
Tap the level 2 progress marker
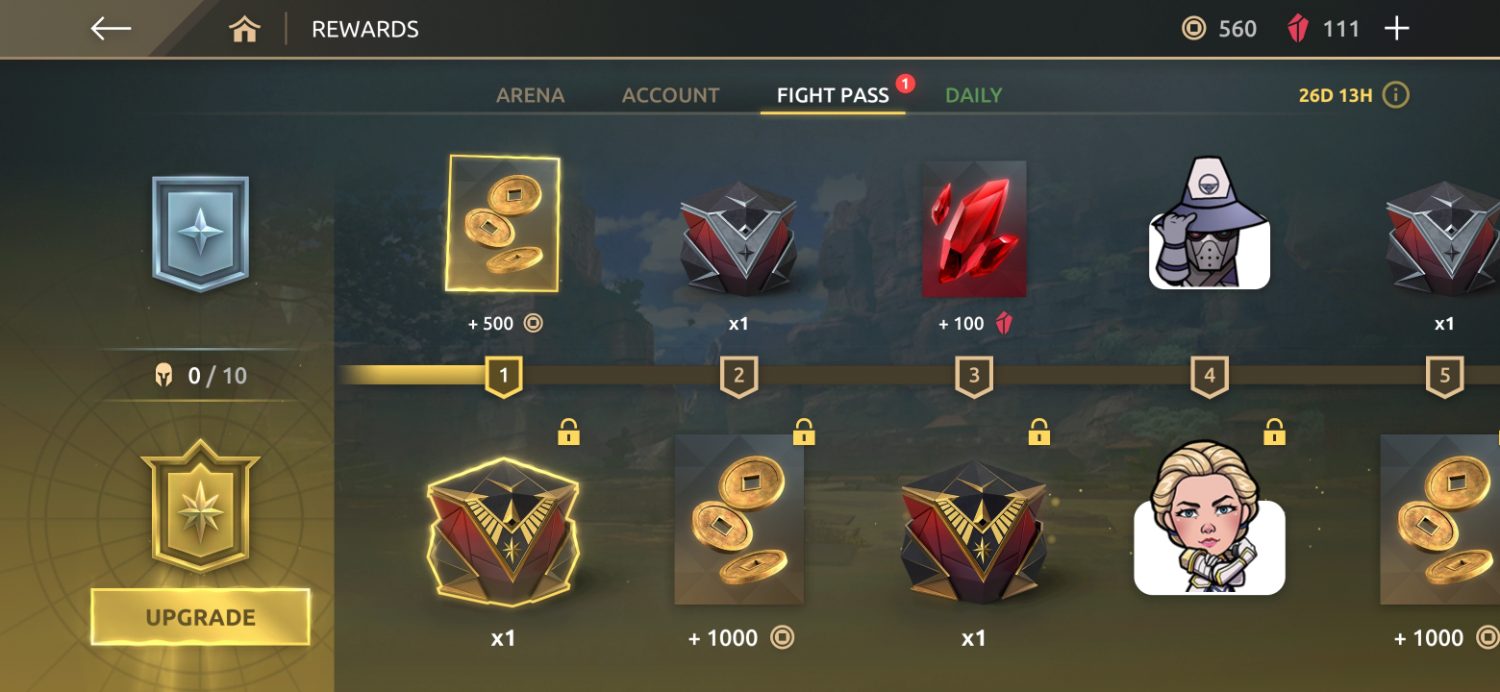[x=738, y=377]
